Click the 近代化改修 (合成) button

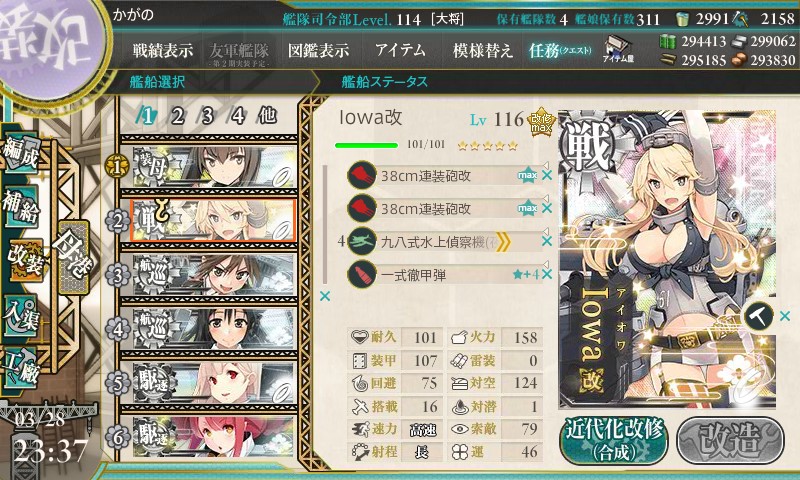tap(614, 441)
